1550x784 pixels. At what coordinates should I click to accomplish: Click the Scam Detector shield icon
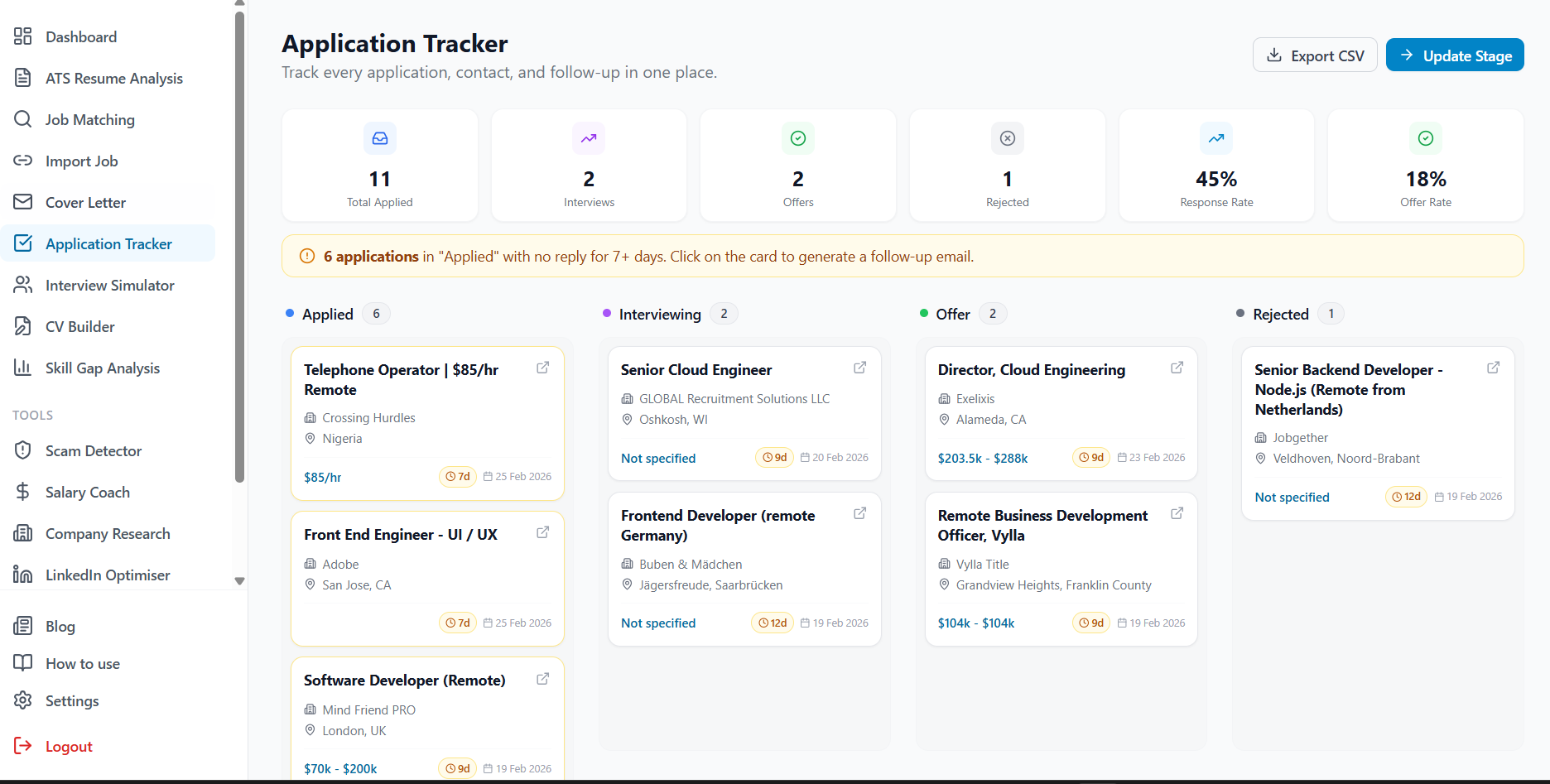[23, 450]
